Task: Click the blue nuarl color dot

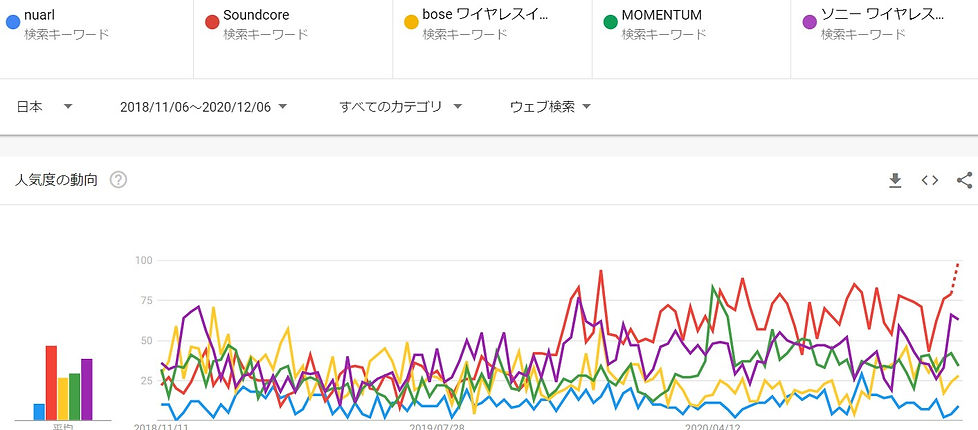Action: tap(13, 22)
